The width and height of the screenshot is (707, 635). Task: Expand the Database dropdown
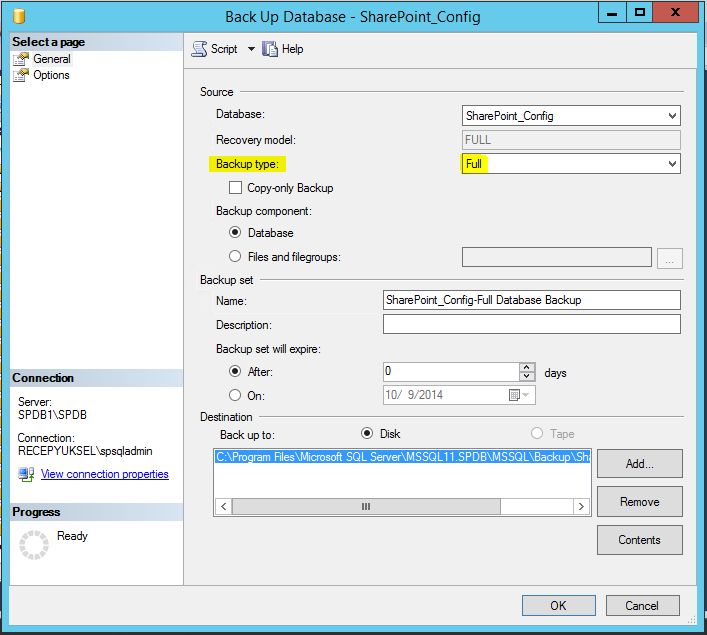click(672, 116)
